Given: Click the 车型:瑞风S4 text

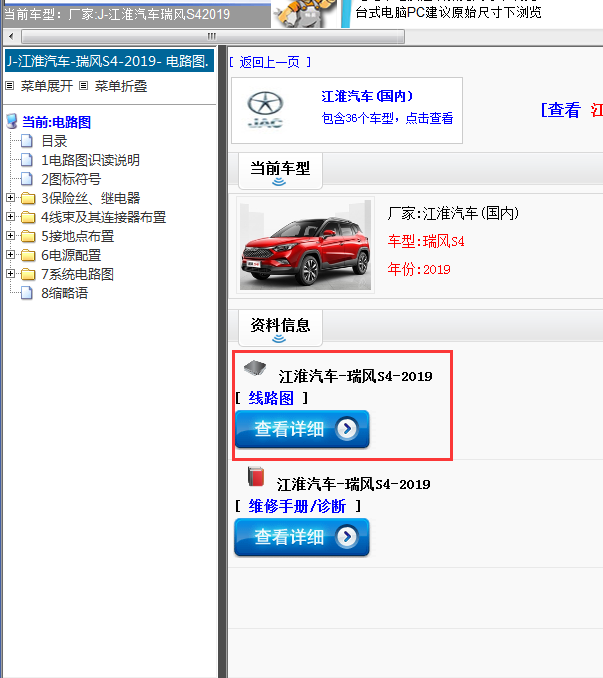Looking at the screenshot, I should (426, 241).
